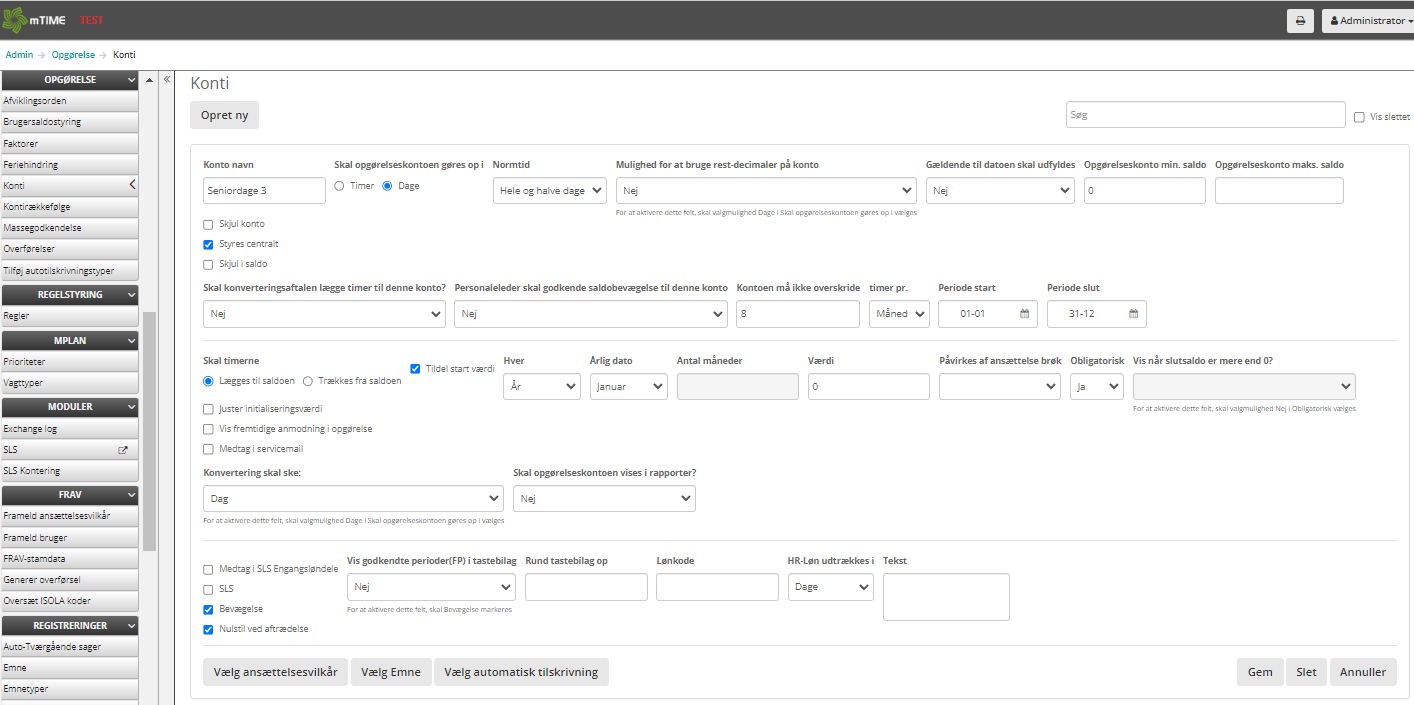
Task: Expand the Årlig dato dropdown
Action: coord(629,387)
